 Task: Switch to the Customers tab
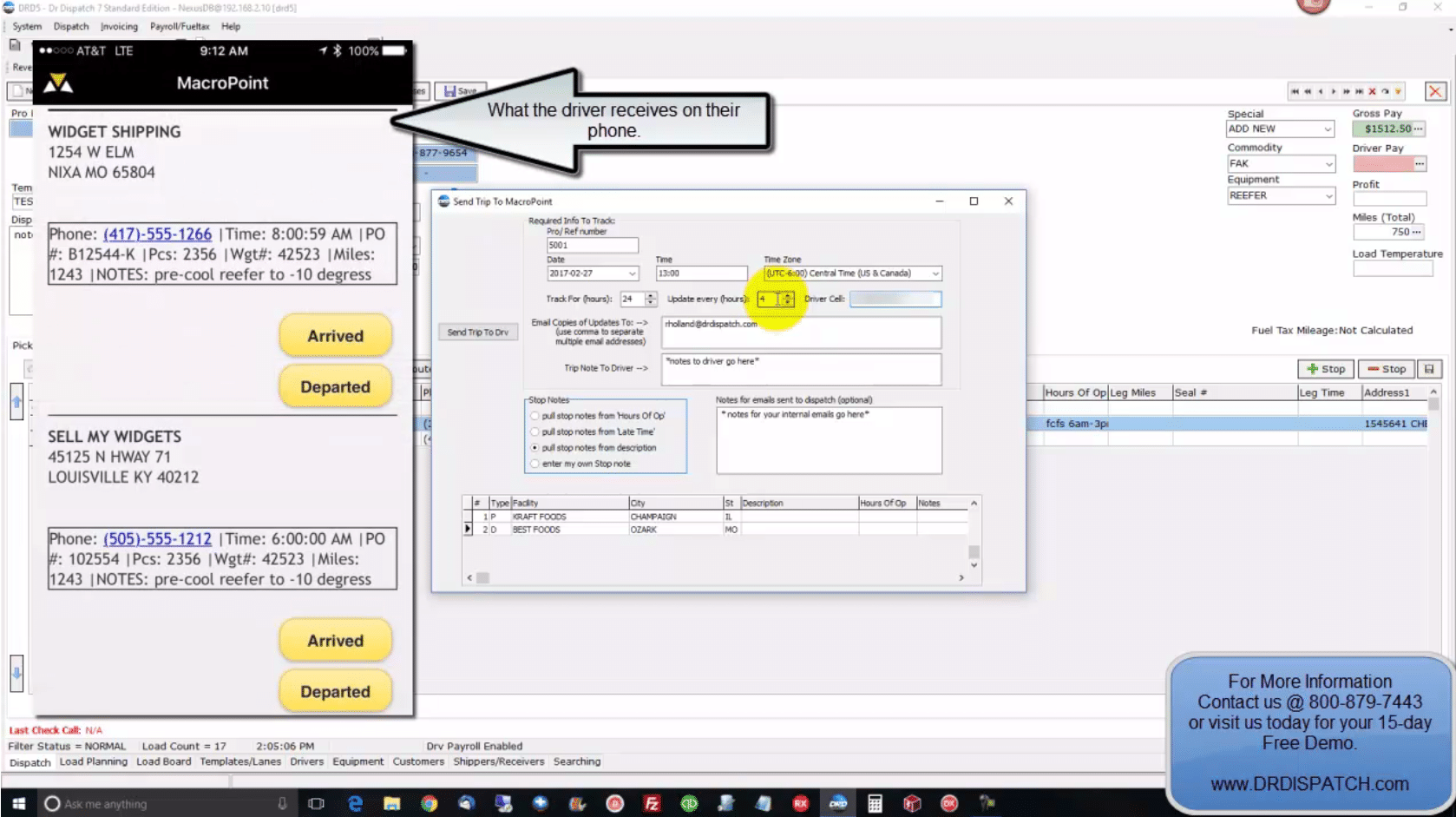pos(418,761)
